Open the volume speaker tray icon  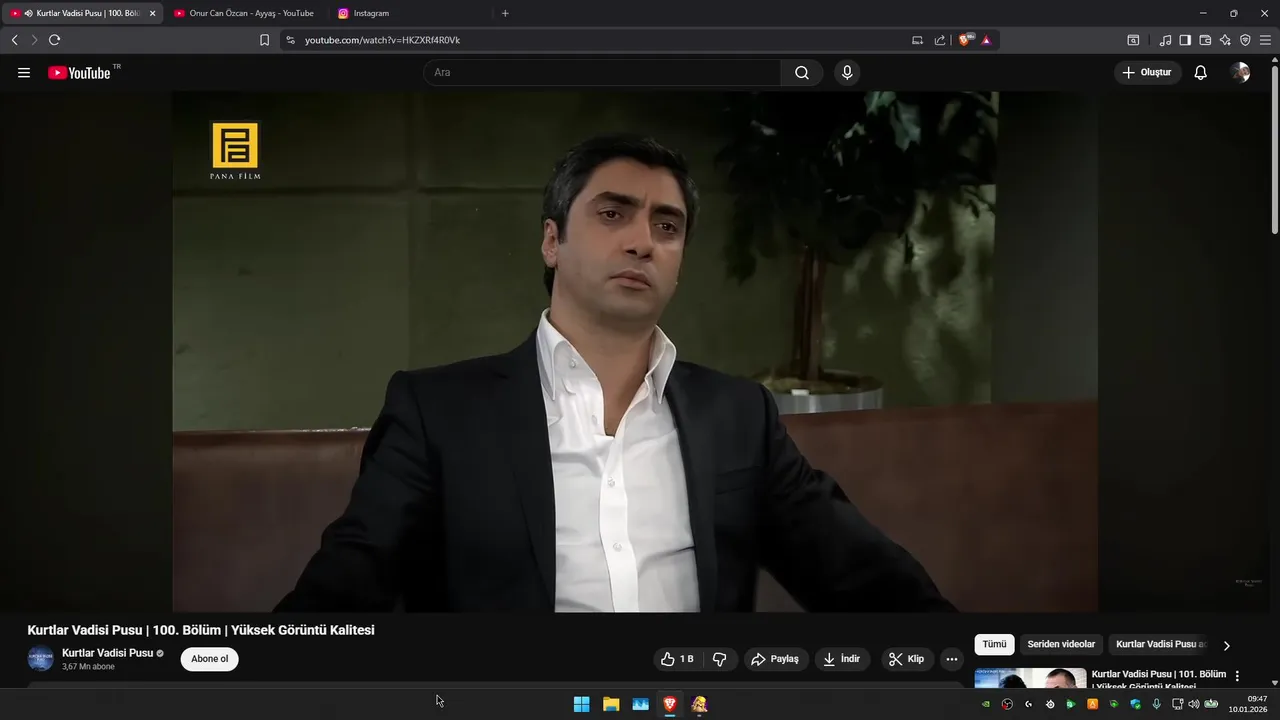1194,704
